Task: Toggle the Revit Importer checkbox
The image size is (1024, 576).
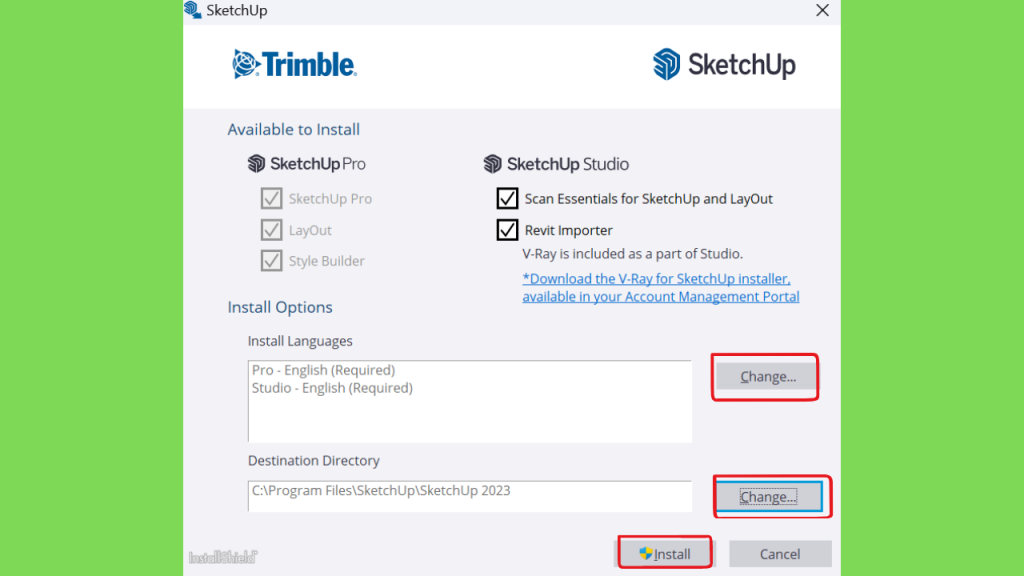Action: [x=507, y=230]
